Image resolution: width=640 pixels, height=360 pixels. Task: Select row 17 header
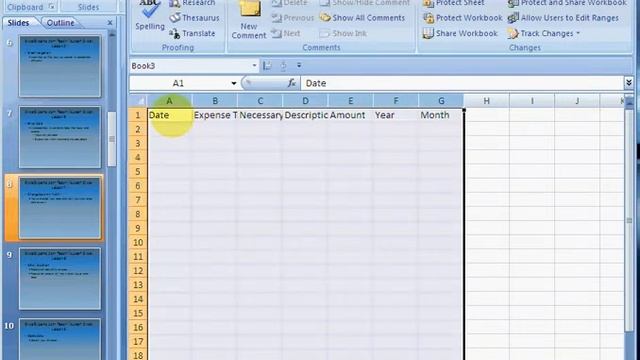click(x=138, y=342)
